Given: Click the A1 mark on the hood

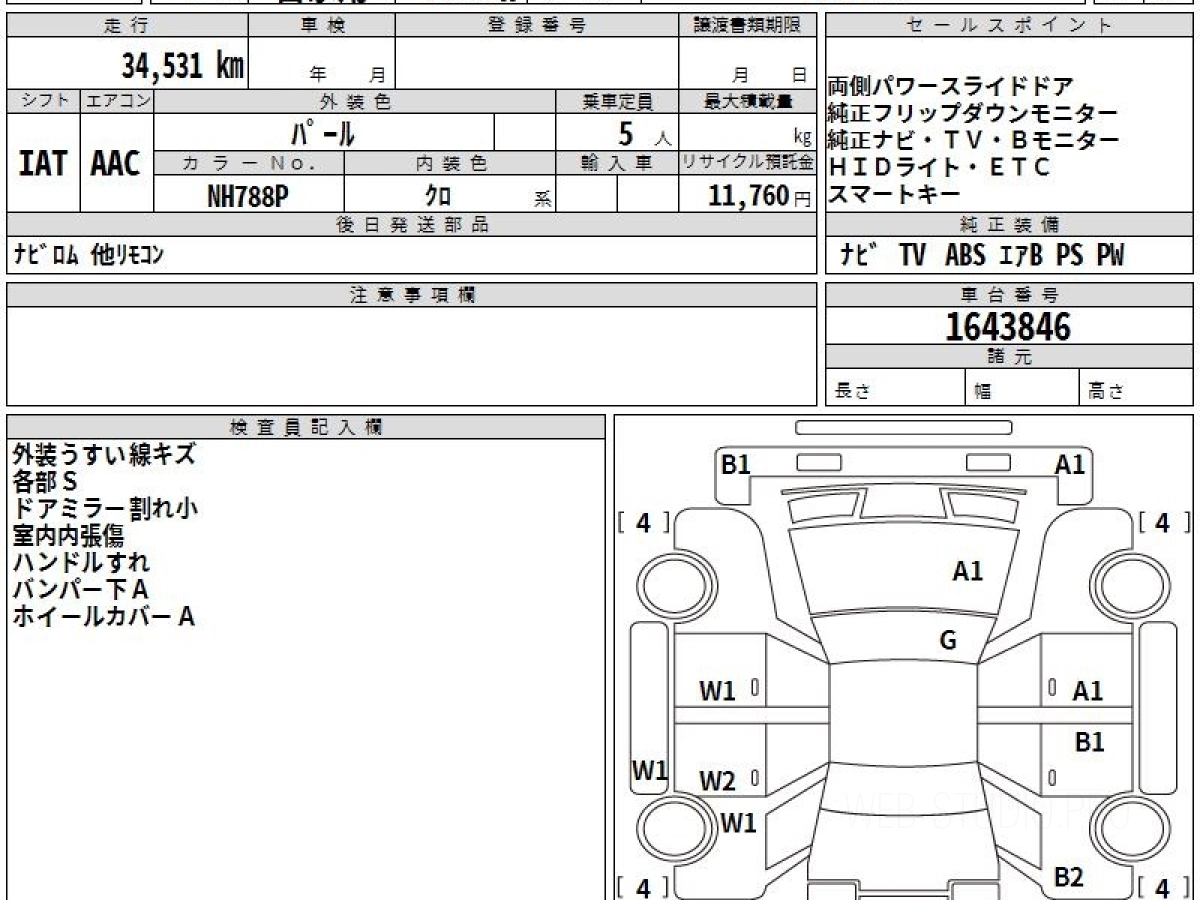Looking at the screenshot, I should 967,571.
